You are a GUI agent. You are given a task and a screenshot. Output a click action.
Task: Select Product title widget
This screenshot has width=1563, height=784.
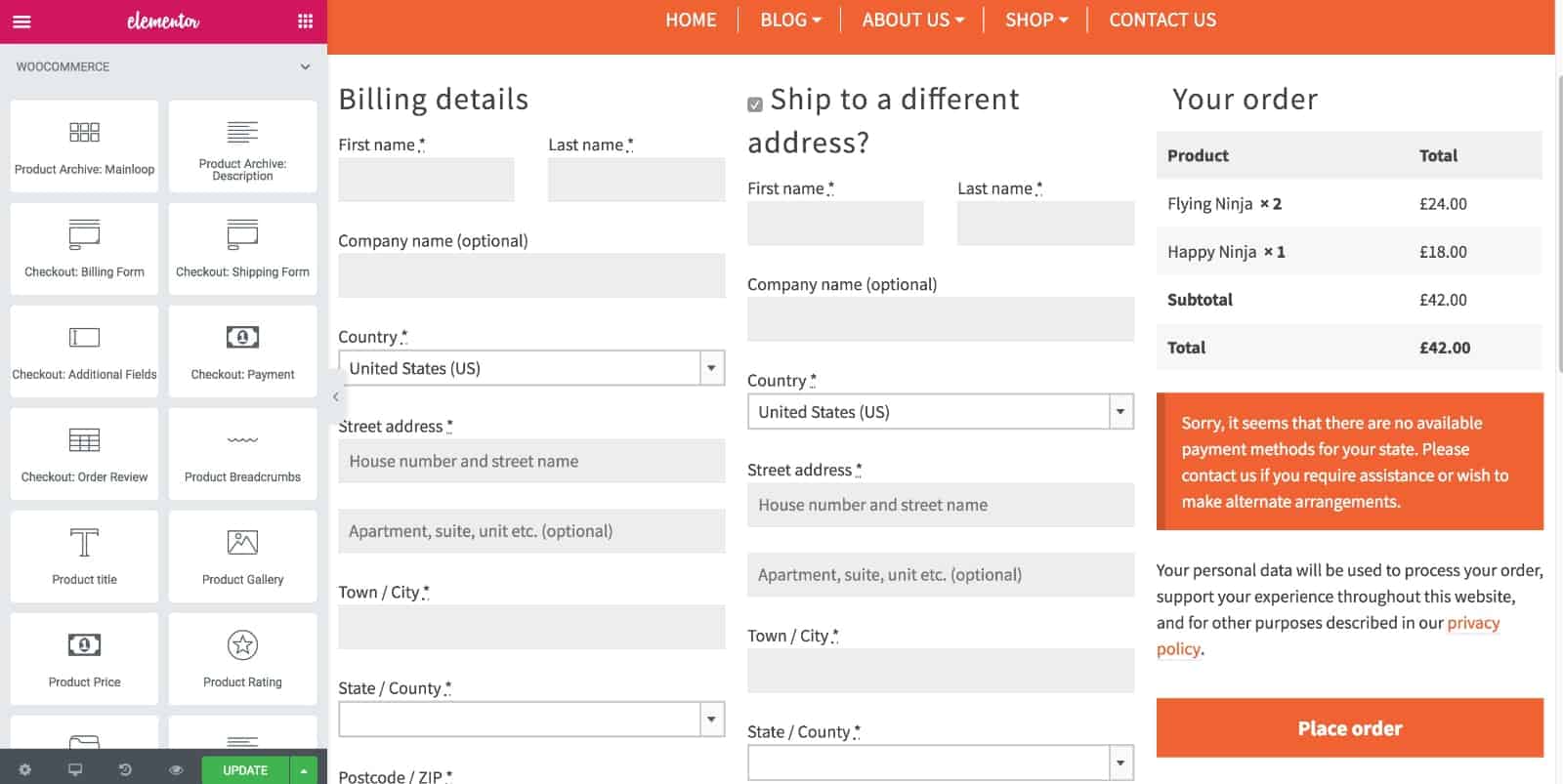(x=84, y=557)
